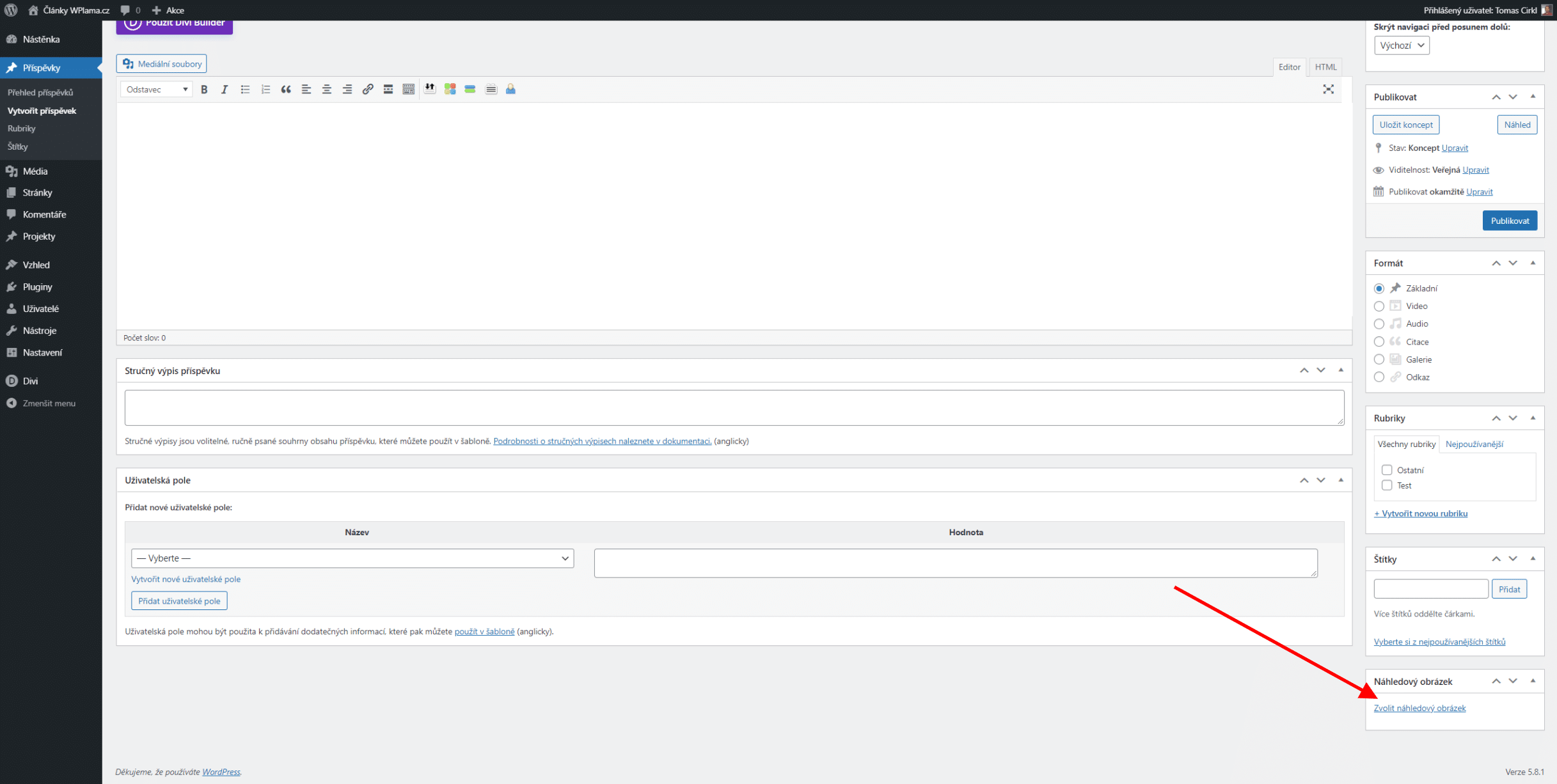Insert a bulleted list

click(x=245, y=90)
